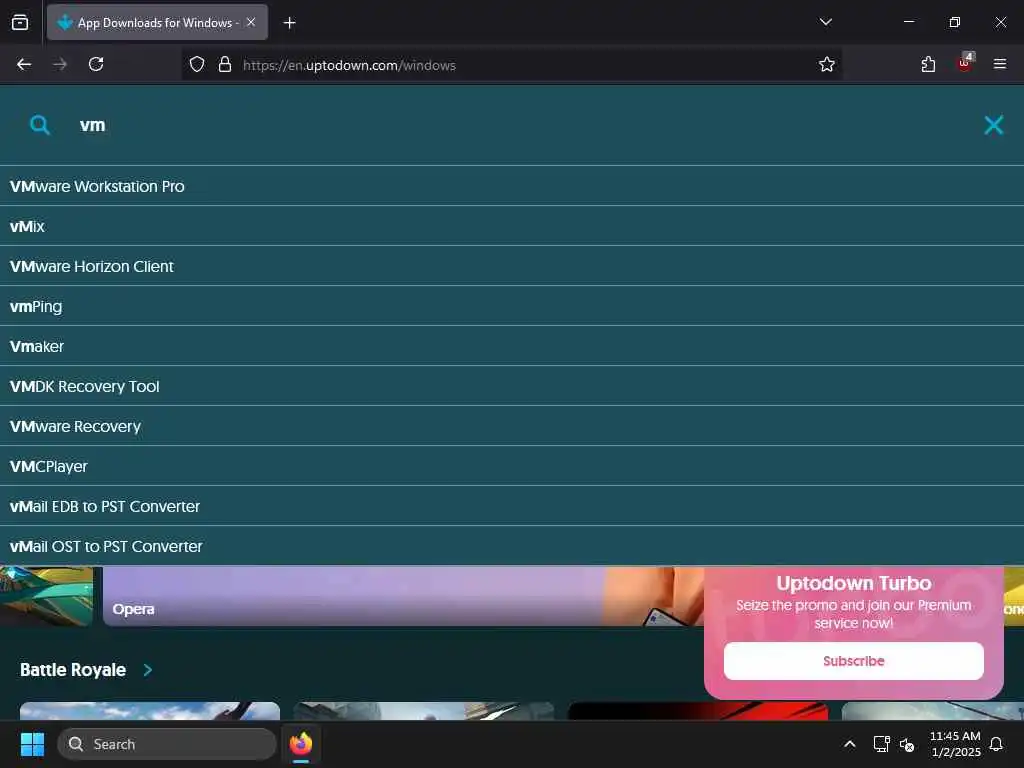Select vMail OST to PST Converter
Viewport: 1024px width, 768px height.
(x=512, y=546)
